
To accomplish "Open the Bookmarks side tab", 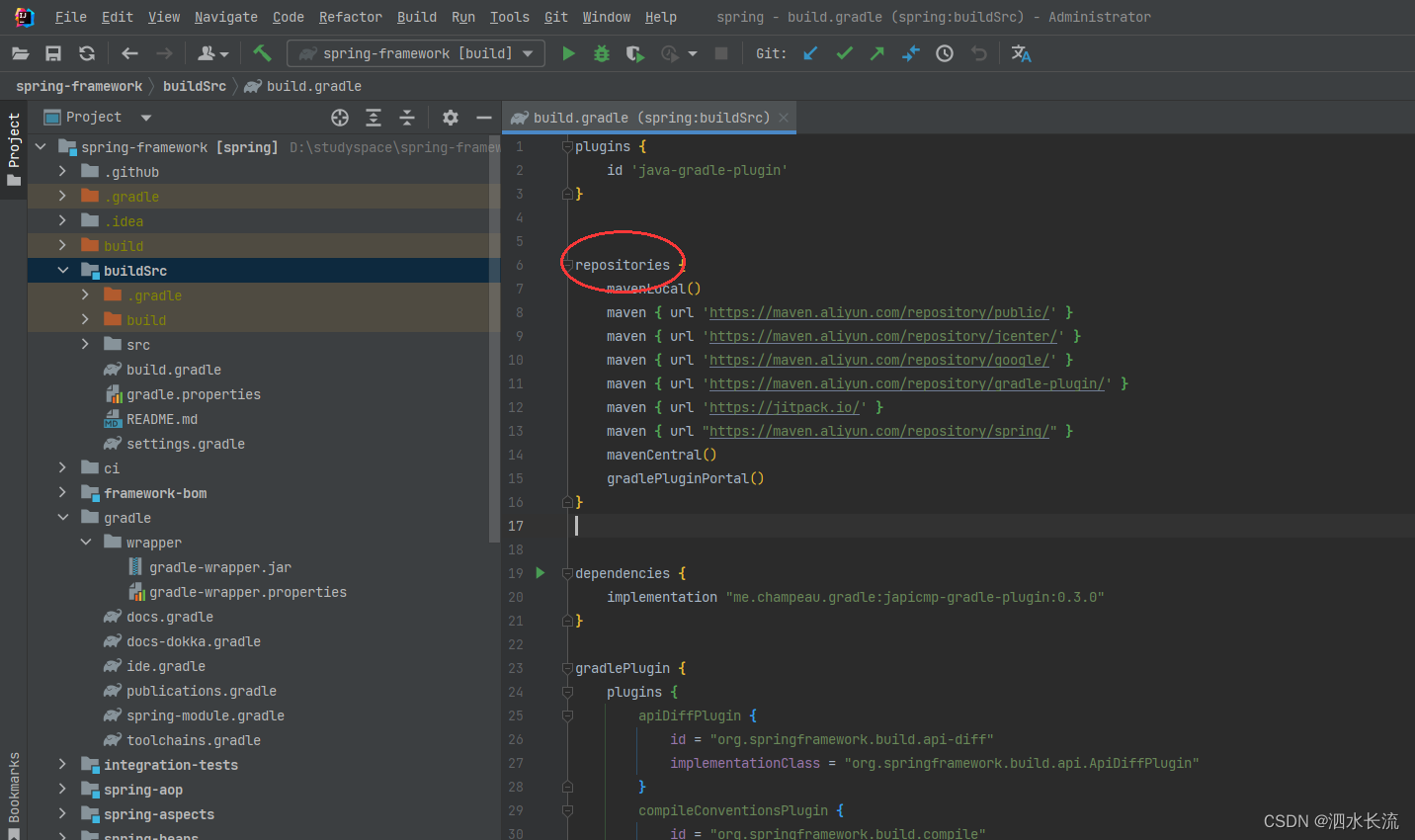I will [x=14, y=795].
